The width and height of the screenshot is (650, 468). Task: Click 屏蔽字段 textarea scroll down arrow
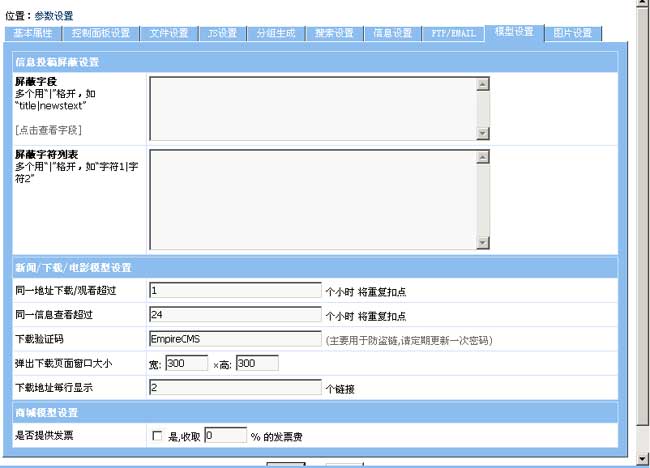click(482, 134)
